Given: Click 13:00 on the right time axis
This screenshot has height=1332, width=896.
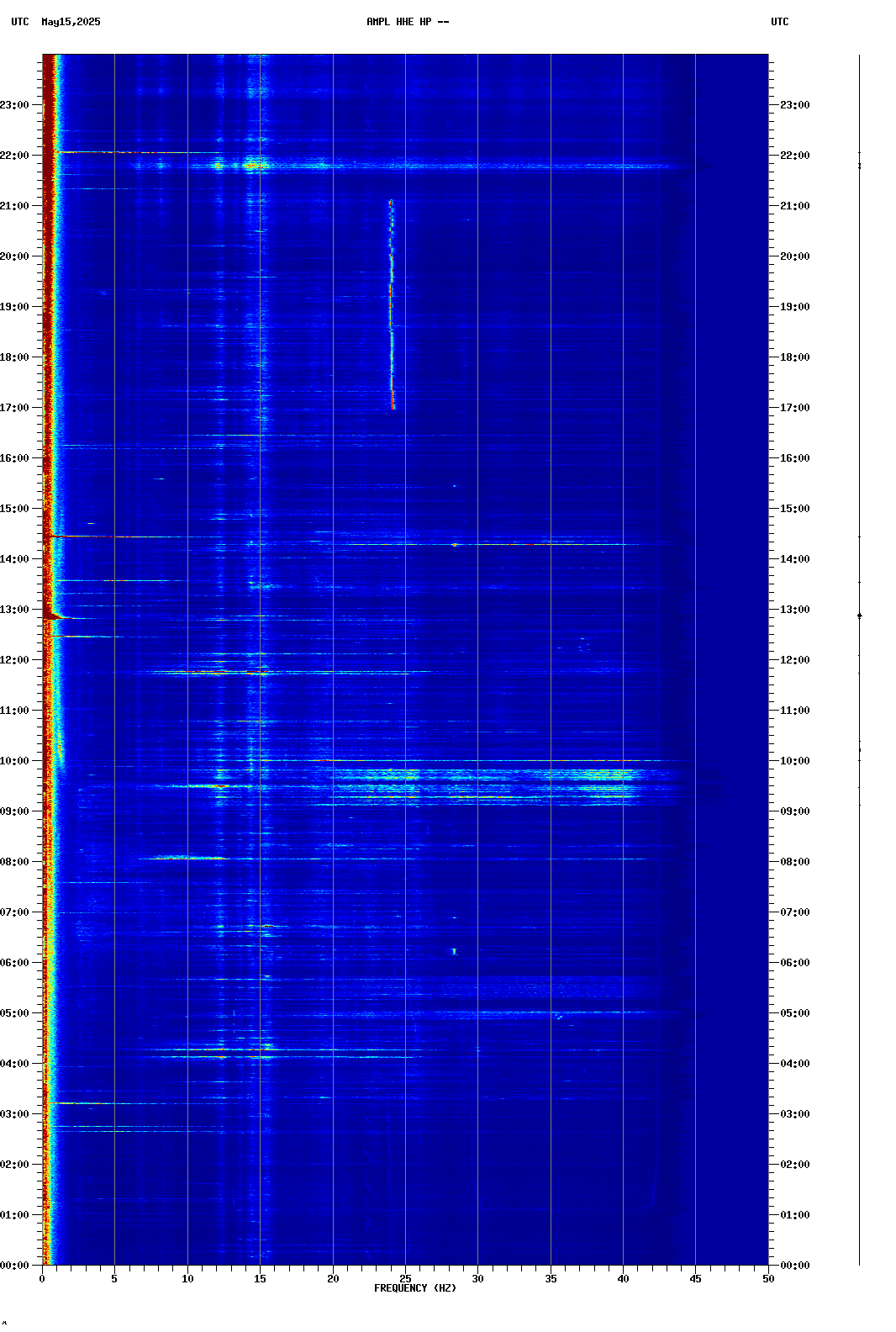Looking at the screenshot, I should pos(795,610).
